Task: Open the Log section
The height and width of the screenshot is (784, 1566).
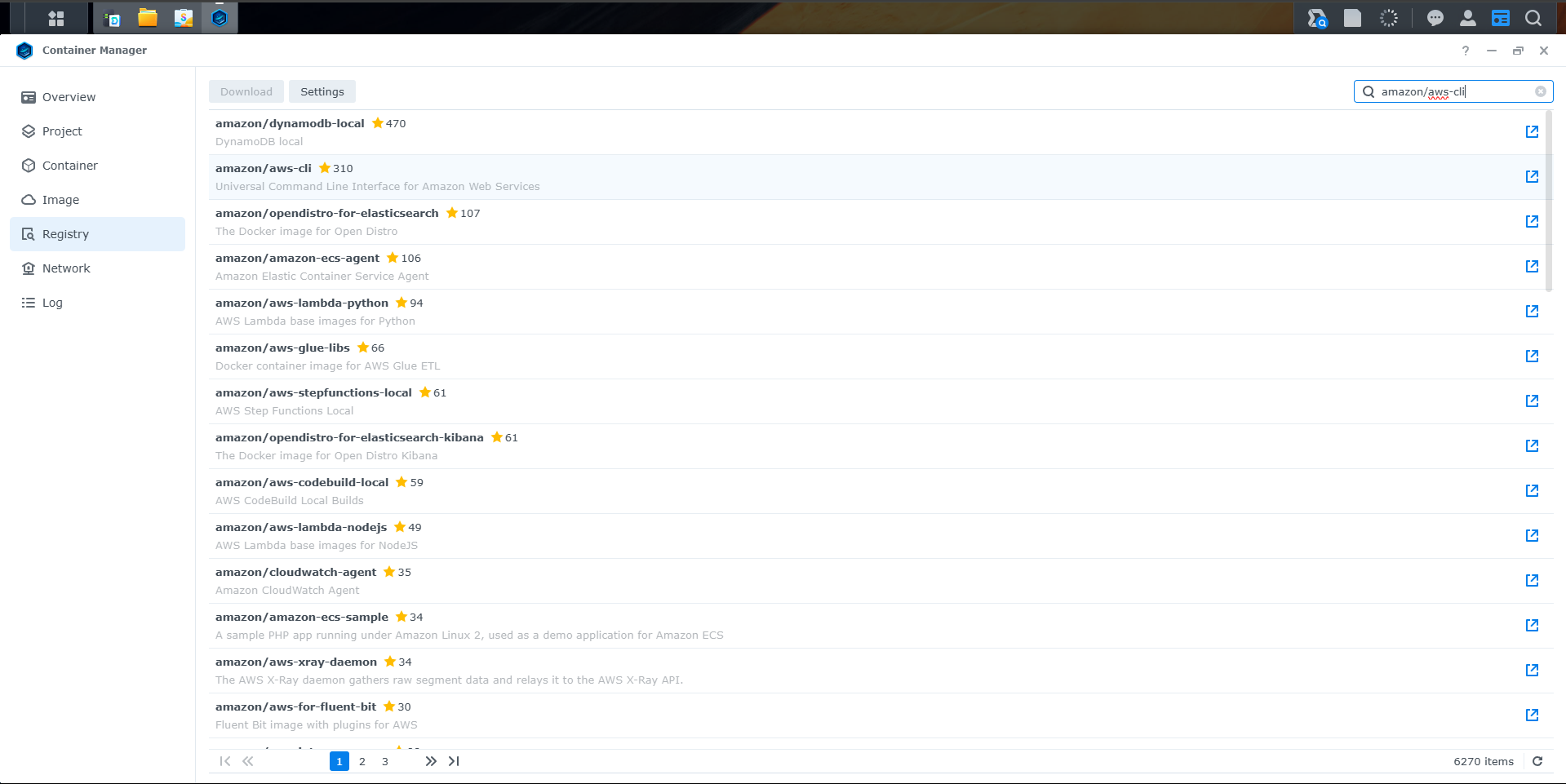Action: coord(98,303)
